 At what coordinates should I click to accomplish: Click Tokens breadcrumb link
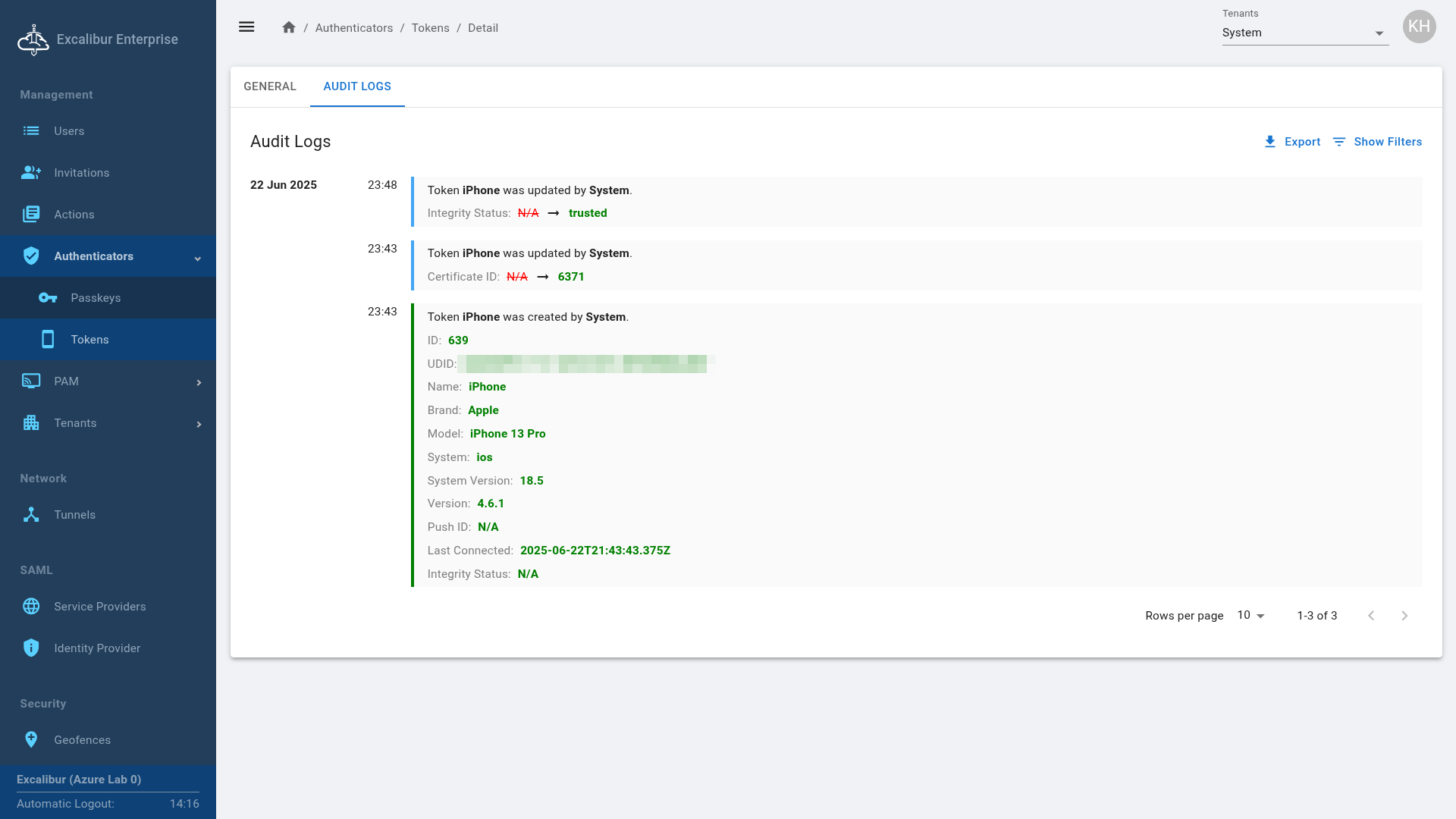[x=430, y=28]
